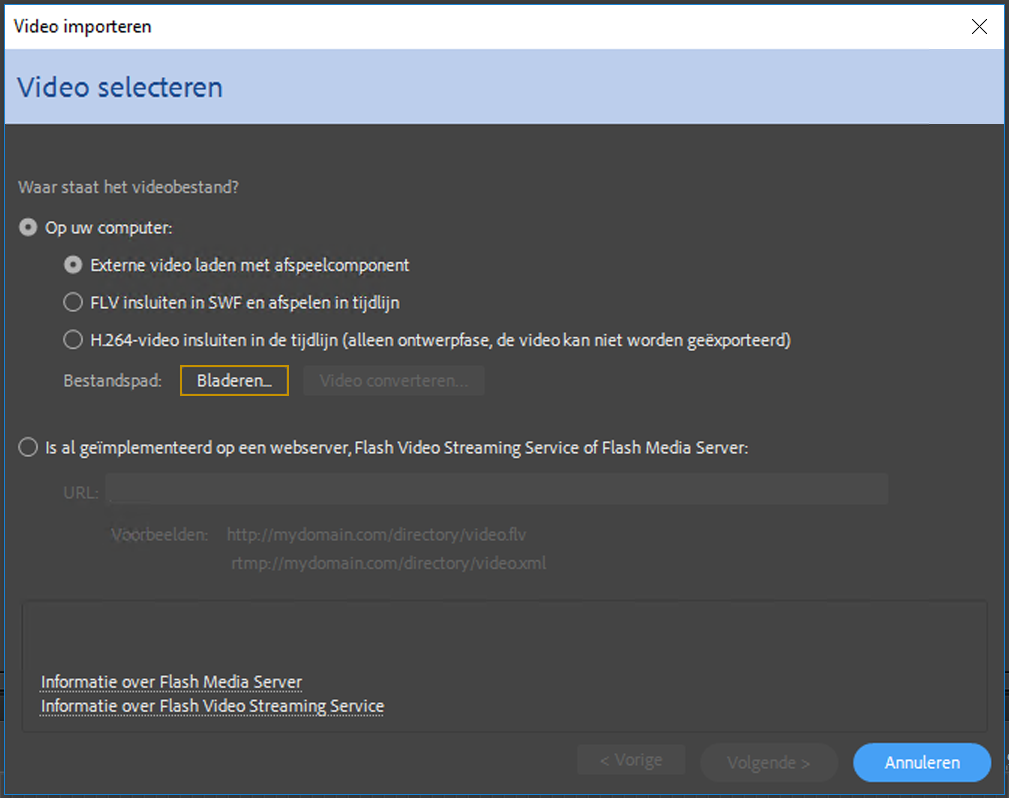Click the Volgende button
1009x798 pixels.
[x=768, y=762]
